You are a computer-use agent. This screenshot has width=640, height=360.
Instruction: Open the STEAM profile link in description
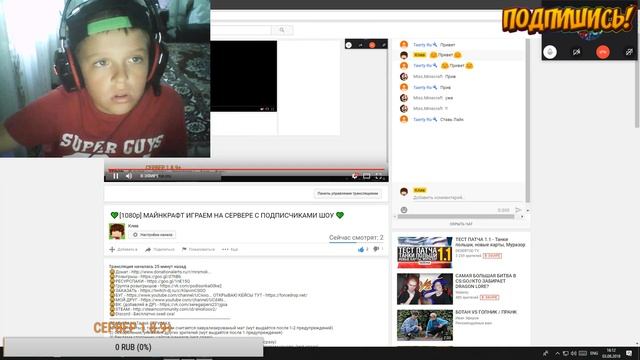click(175, 309)
